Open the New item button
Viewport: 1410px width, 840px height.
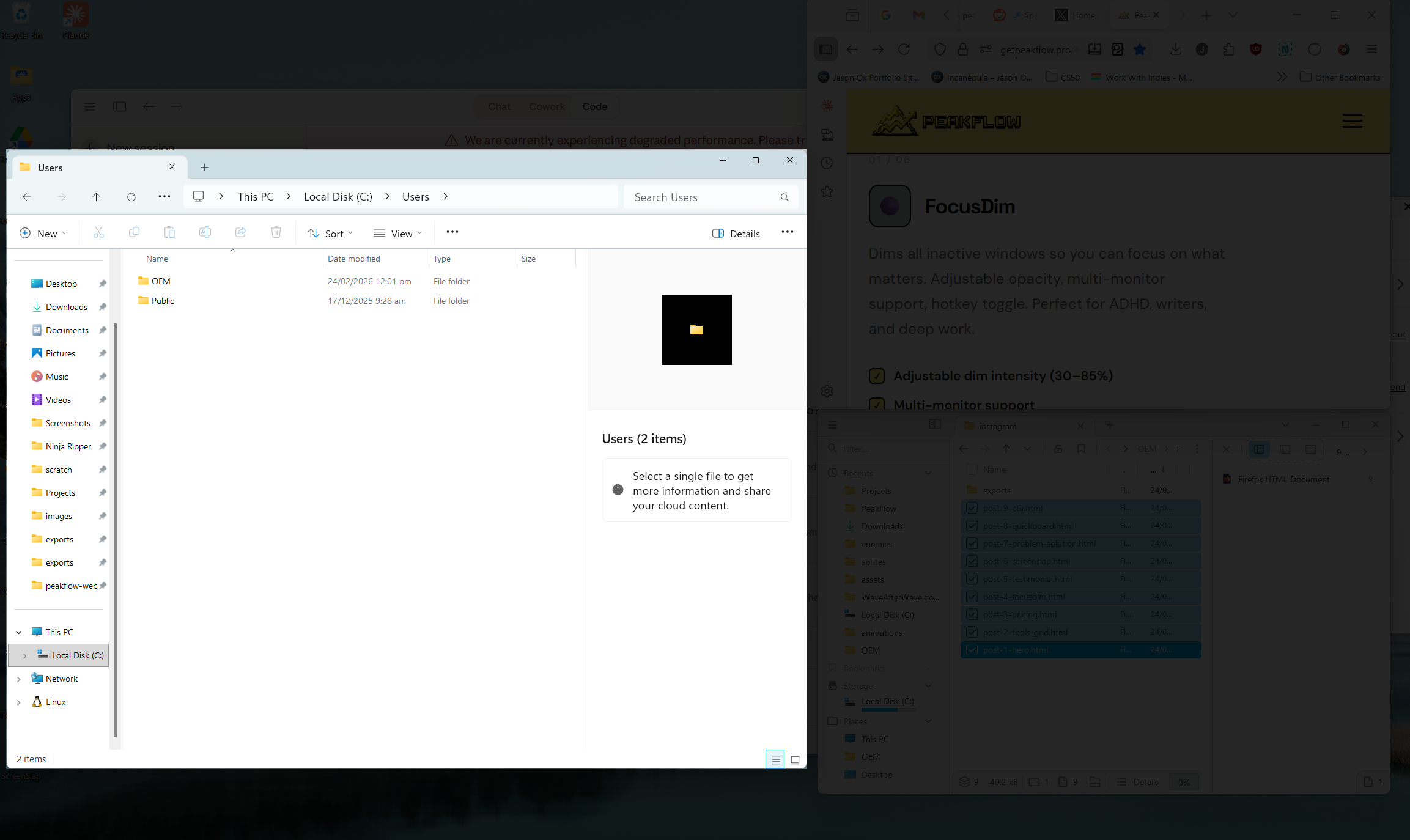click(43, 234)
